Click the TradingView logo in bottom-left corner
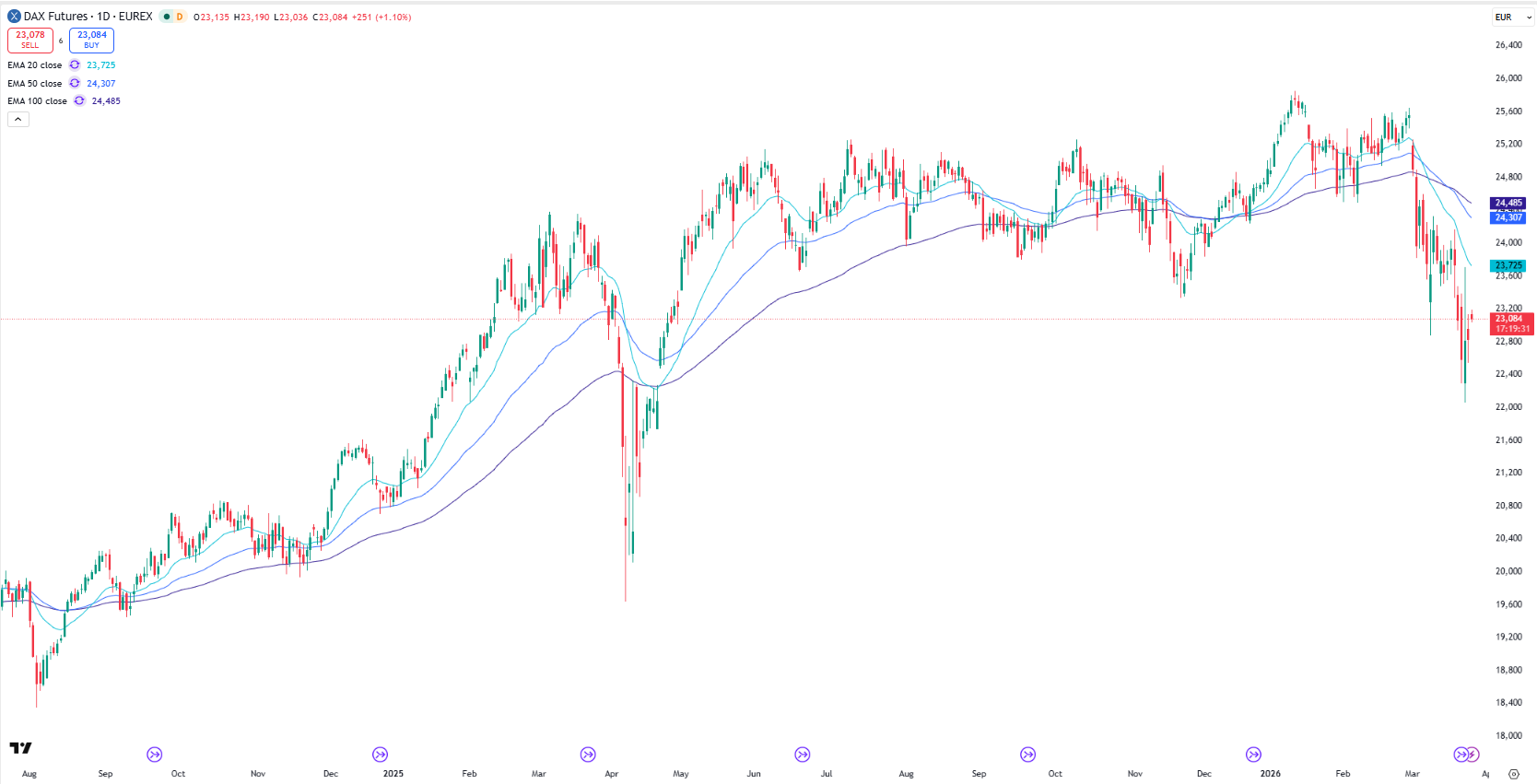This screenshot has width=1537, height=784. click(20, 748)
